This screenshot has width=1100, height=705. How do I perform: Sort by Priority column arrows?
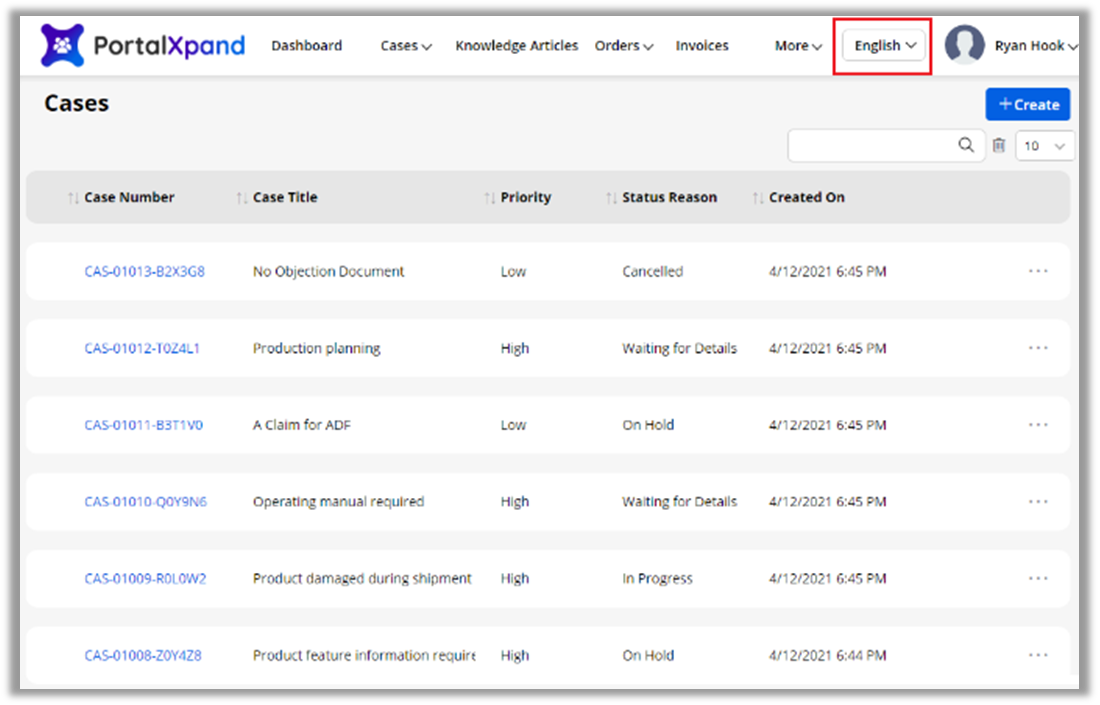pos(489,198)
